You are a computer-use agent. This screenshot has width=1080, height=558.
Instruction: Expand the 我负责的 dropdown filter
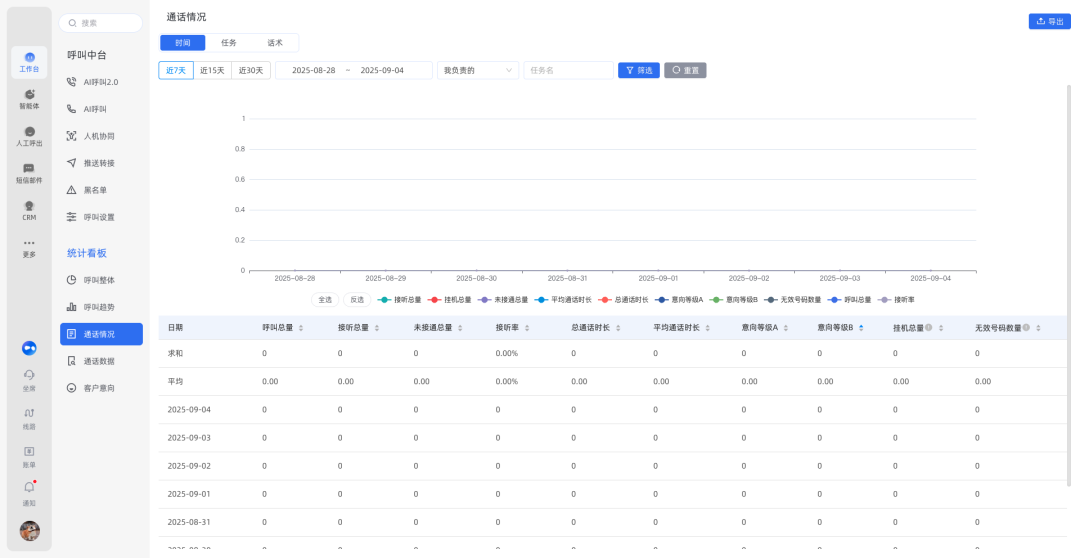point(478,70)
